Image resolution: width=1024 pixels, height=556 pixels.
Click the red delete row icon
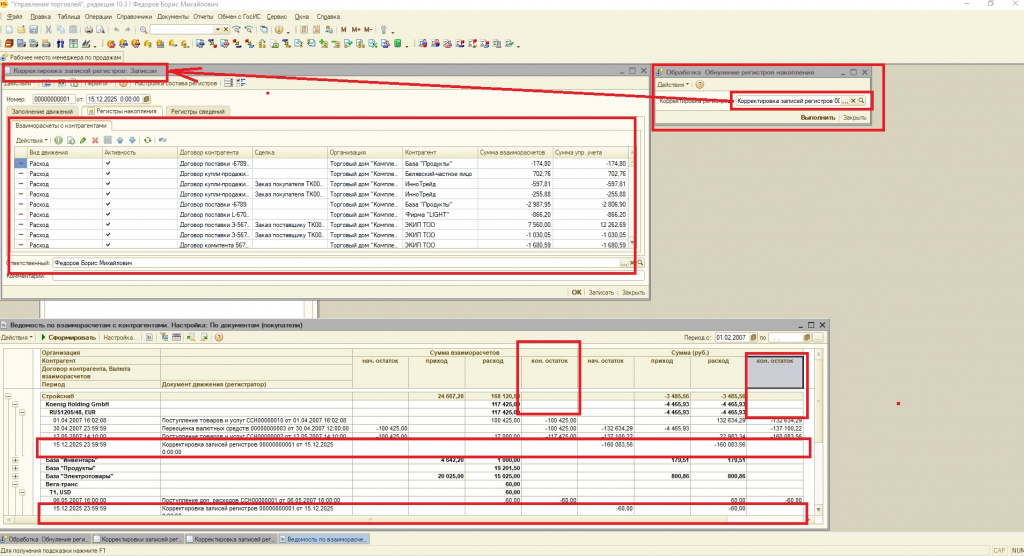click(96, 140)
